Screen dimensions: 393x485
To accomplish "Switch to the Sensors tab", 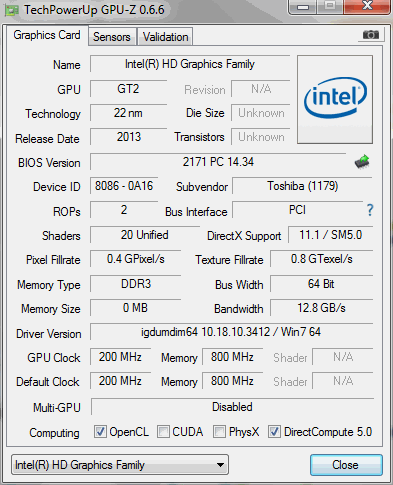I will coord(112,37).
